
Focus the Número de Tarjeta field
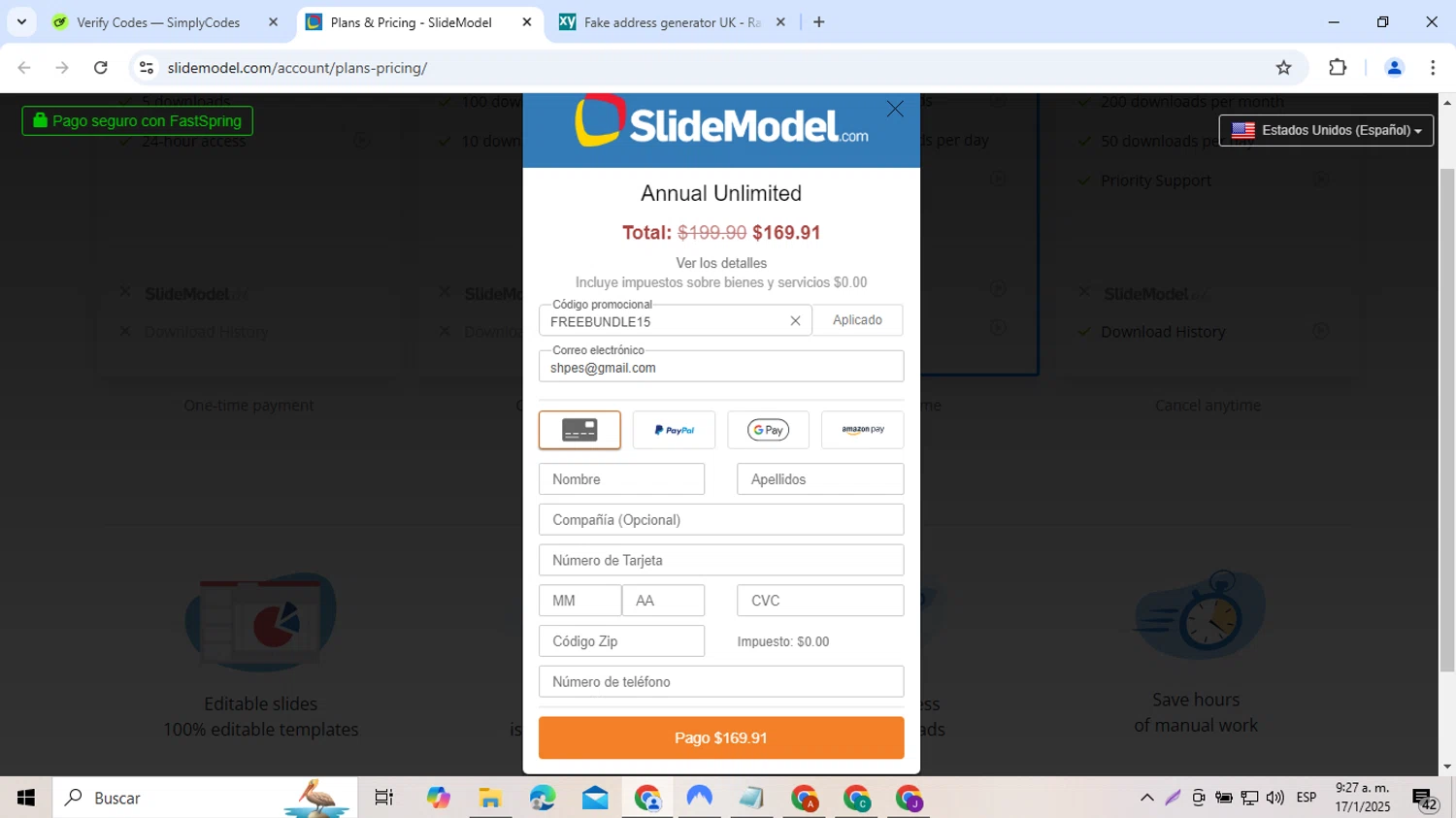pyautogui.click(x=721, y=561)
